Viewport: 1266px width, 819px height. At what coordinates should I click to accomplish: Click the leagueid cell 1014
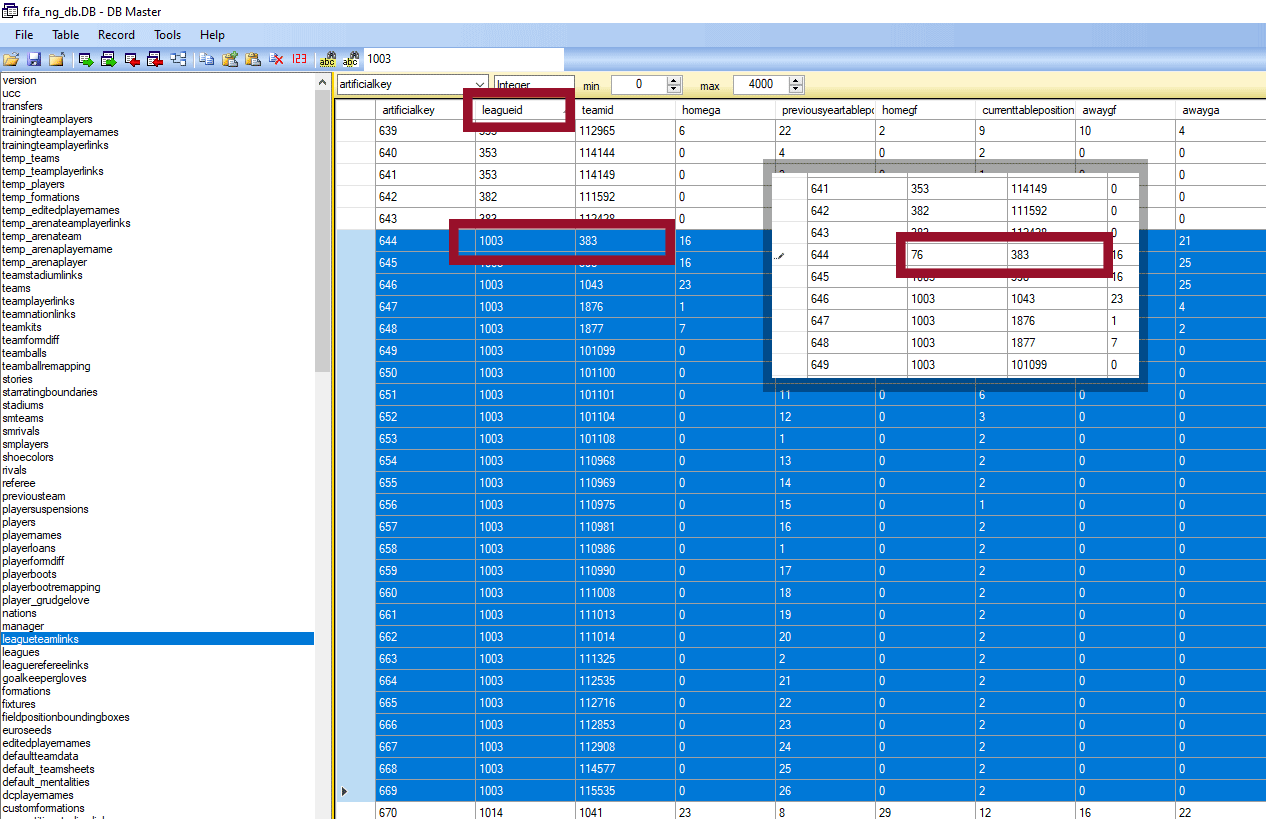525,813
